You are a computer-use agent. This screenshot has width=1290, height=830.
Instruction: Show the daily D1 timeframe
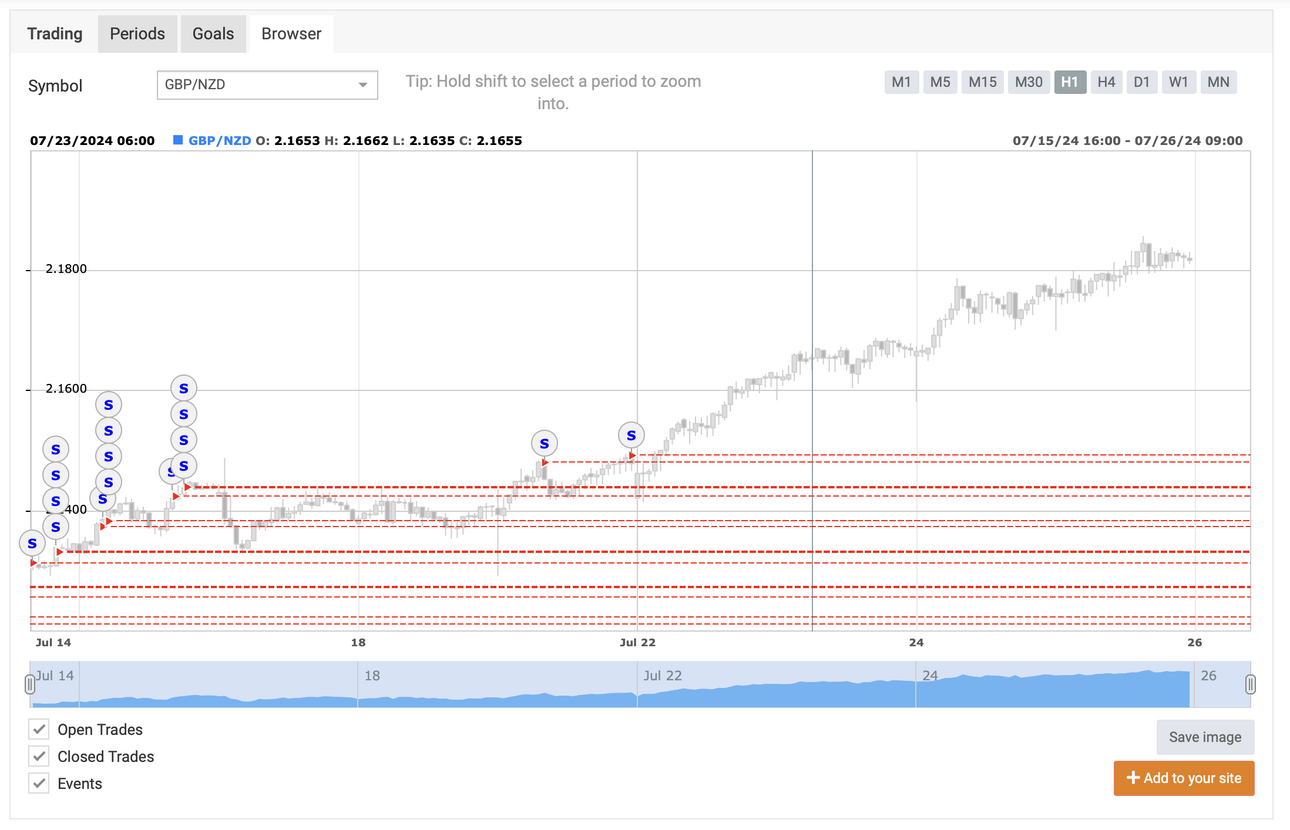(1142, 82)
